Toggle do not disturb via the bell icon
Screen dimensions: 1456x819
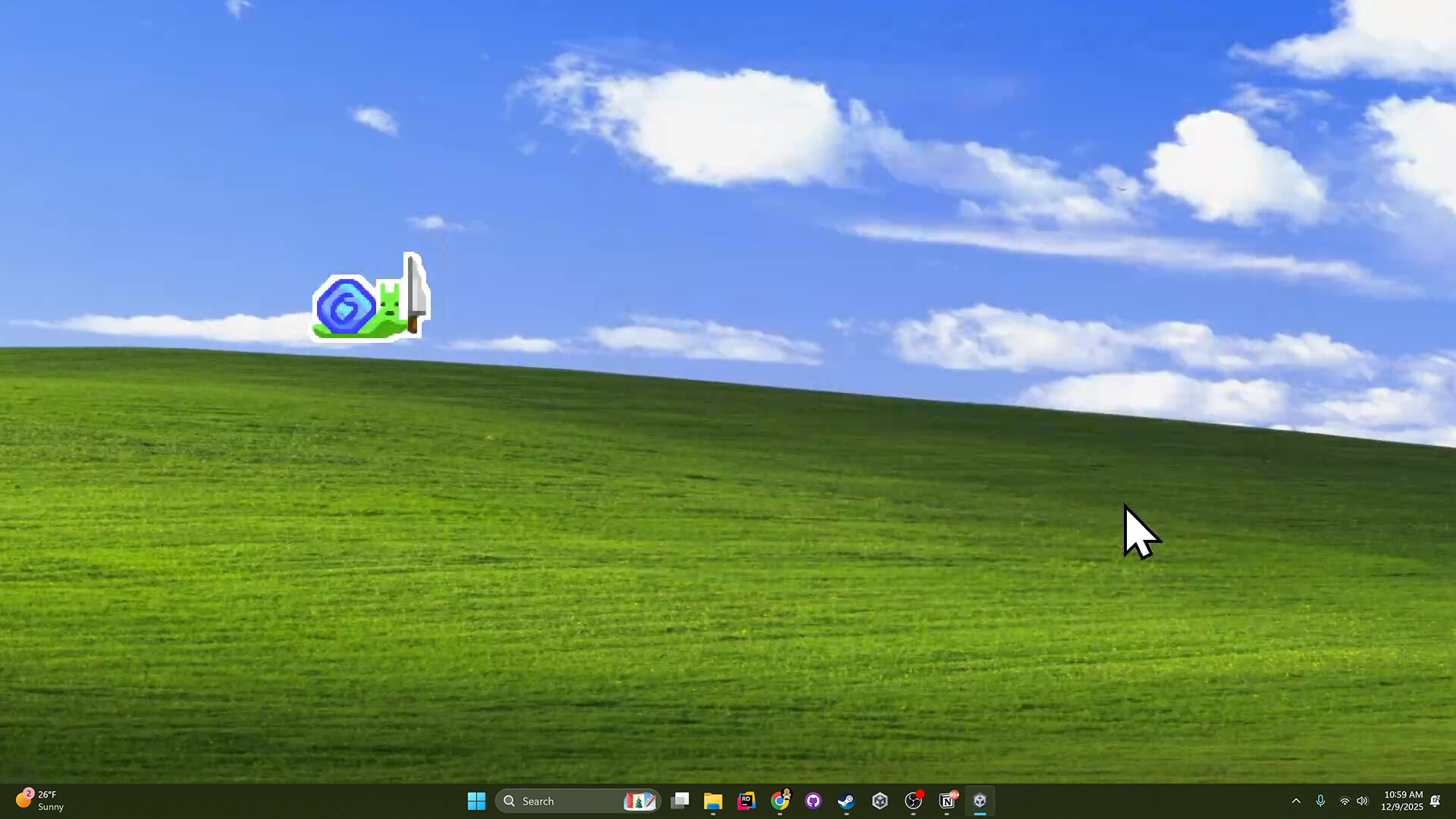1436,801
